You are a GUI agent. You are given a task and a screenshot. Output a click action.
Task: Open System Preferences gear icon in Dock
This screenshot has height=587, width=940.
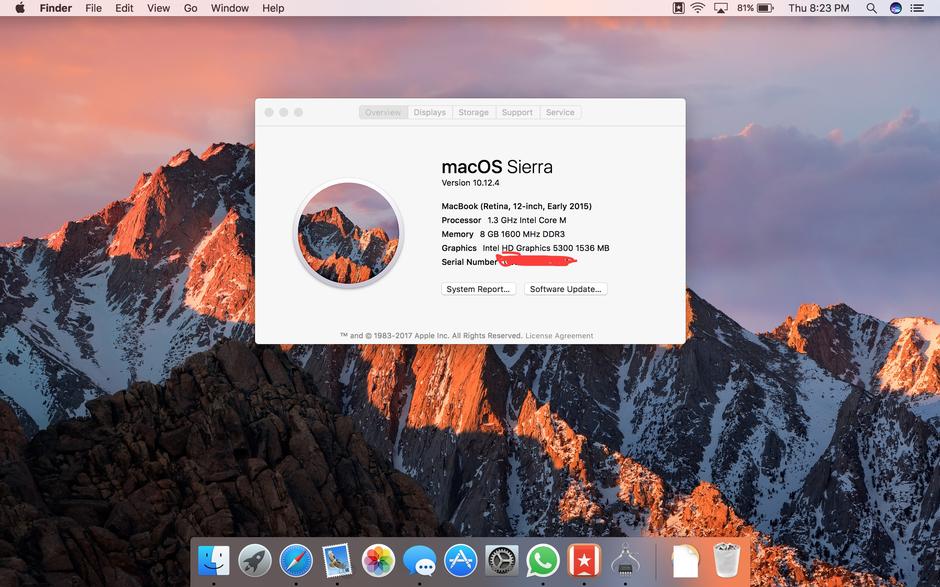click(502, 561)
